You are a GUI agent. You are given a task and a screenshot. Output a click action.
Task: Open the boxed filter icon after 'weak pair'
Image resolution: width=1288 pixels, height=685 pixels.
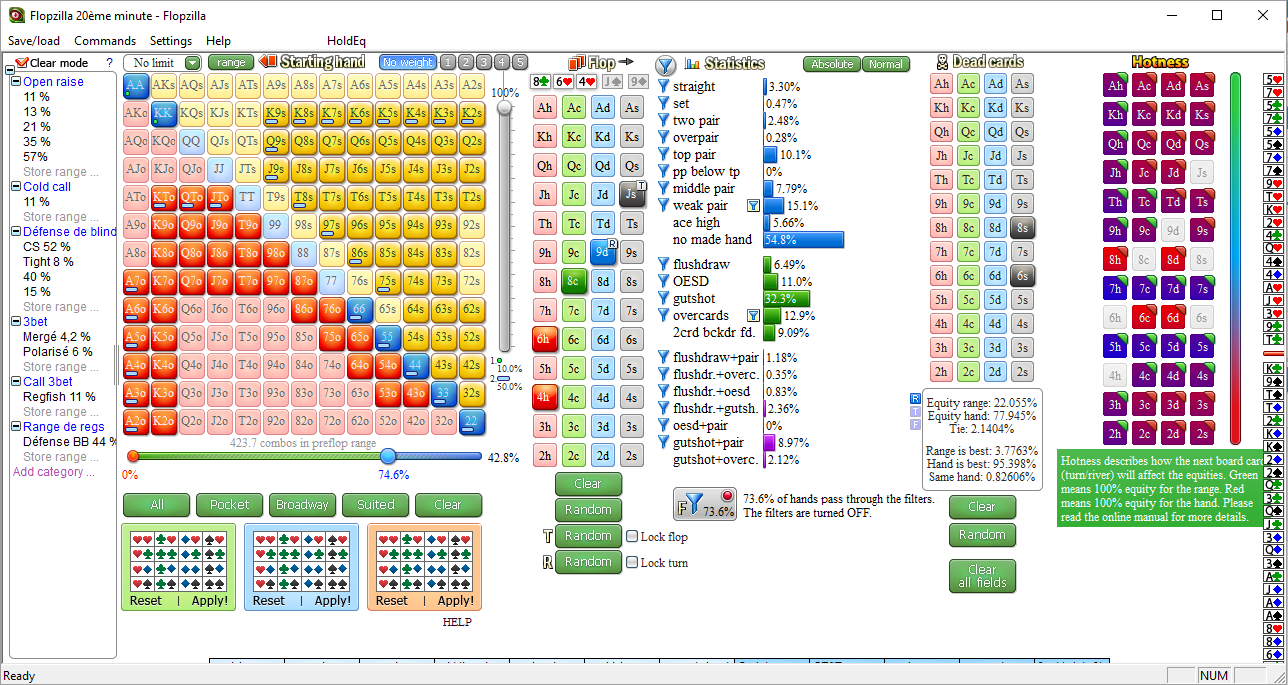755,206
